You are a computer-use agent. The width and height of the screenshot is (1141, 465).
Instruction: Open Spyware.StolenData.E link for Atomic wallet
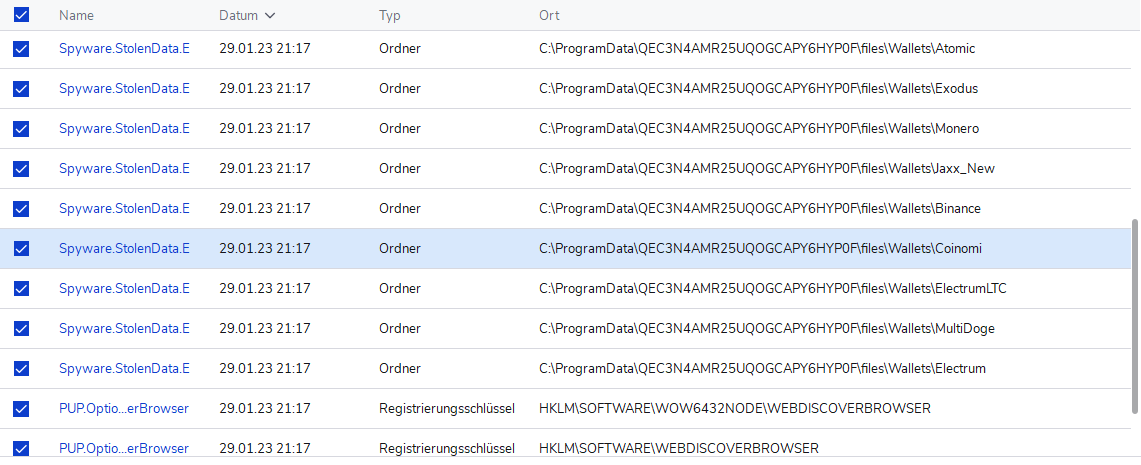pyautogui.click(x=124, y=49)
